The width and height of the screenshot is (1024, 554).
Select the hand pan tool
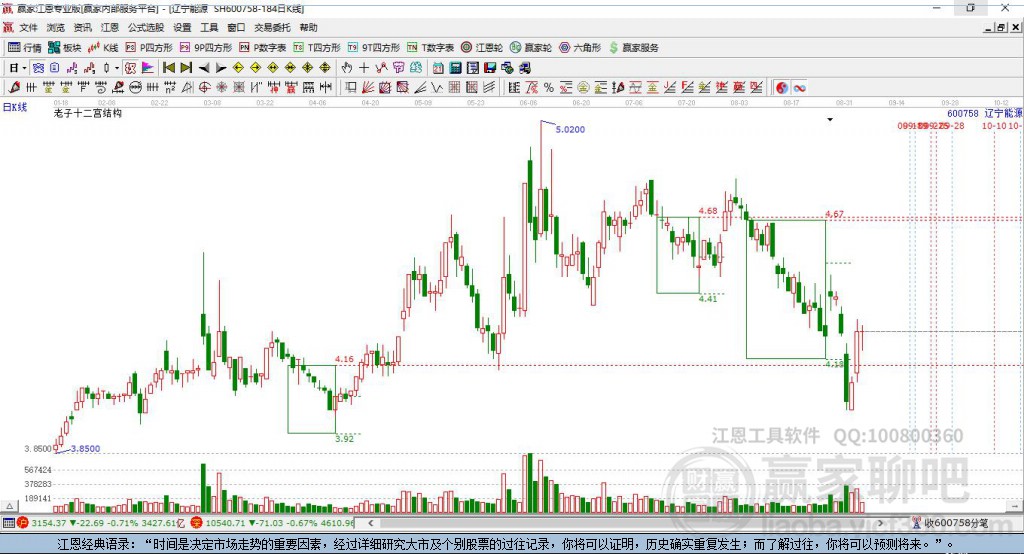point(347,68)
